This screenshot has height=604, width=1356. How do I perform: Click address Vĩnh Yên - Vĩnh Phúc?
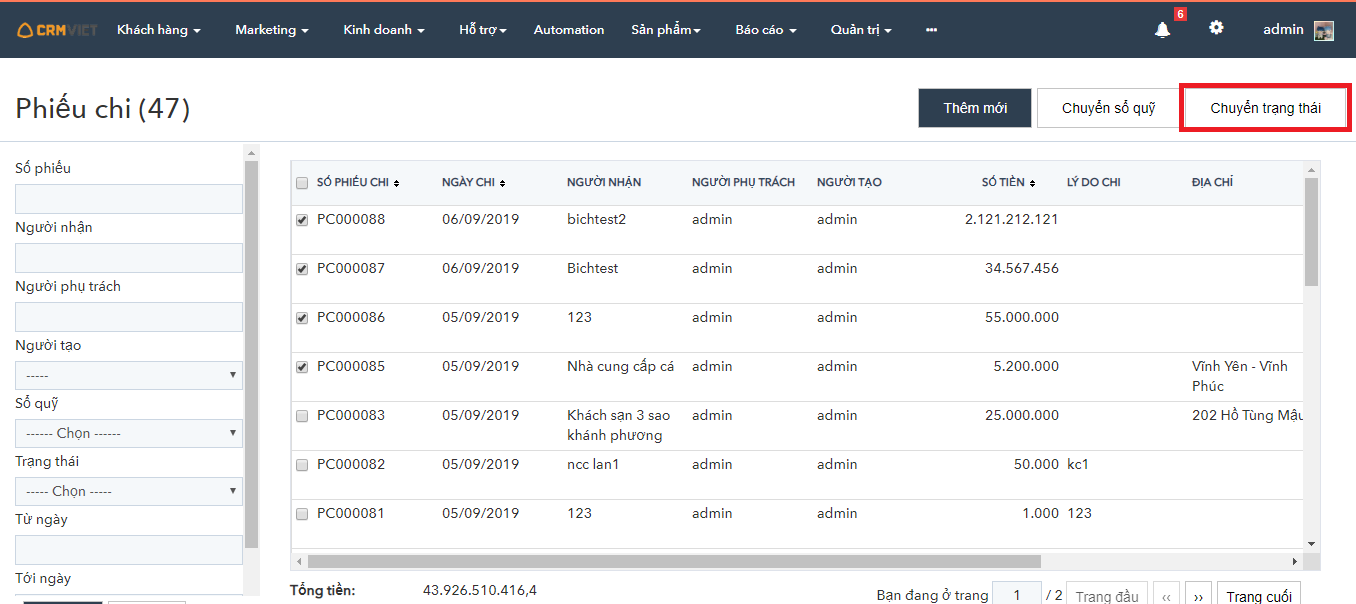pos(1240,377)
